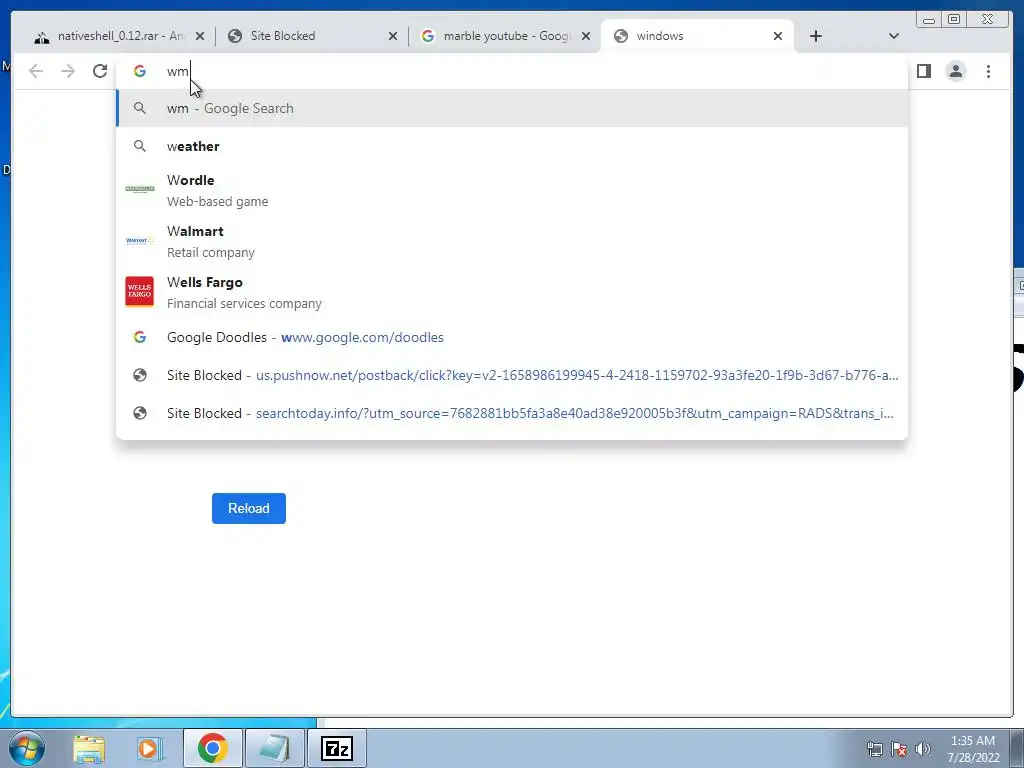Open the Windows Start orb
Viewport: 1024px width, 768px height.
coord(27,748)
